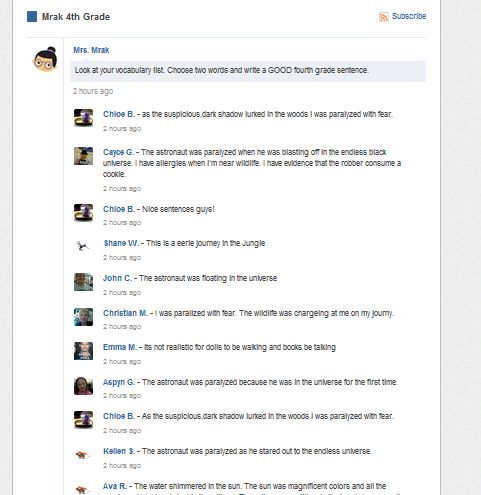481x495 pixels.
Task: Click the timestamp under Cayce G.'s comment
Action: pos(122,188)
